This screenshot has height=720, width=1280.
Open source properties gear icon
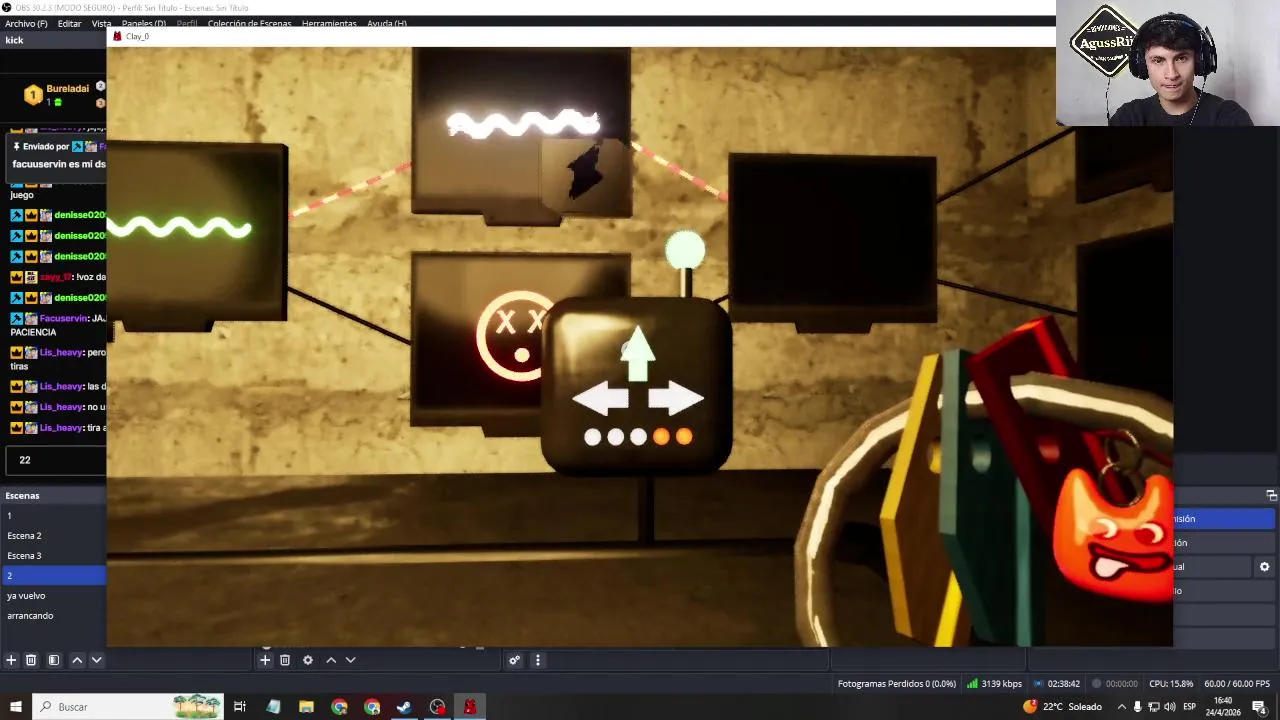pos(308,660)
